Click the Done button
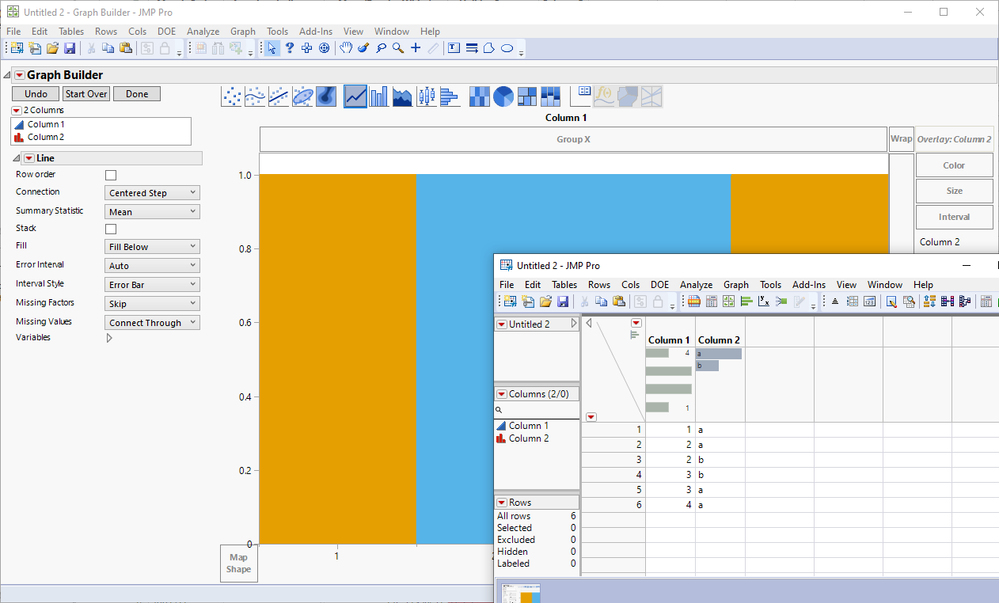999x603 pixels. coord(137,94)
